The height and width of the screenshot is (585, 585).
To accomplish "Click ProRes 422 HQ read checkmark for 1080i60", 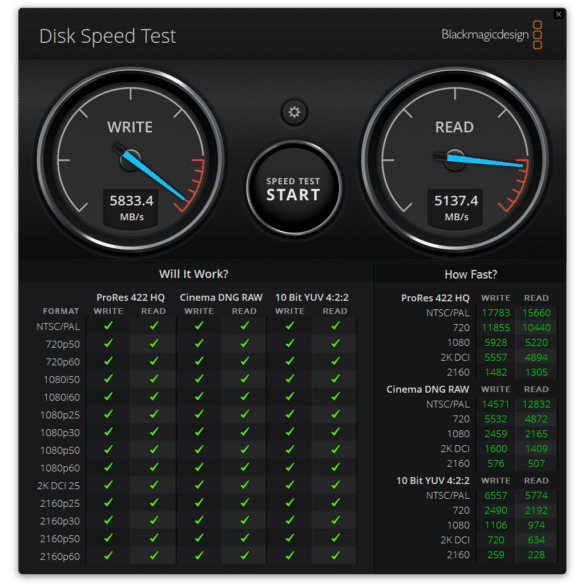I will [154, 396].
